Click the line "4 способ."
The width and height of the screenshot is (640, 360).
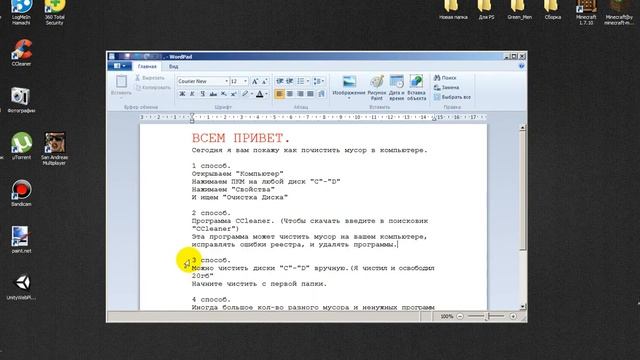(211, 300)
